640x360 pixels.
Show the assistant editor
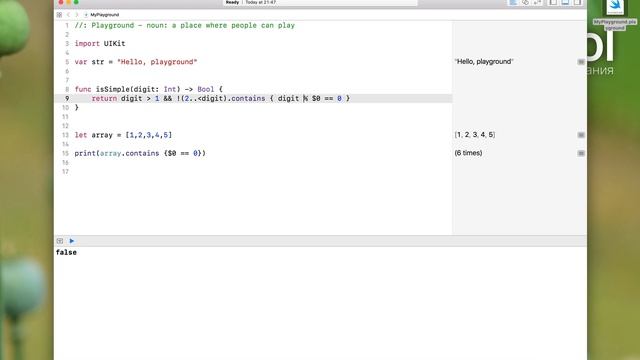525,2
